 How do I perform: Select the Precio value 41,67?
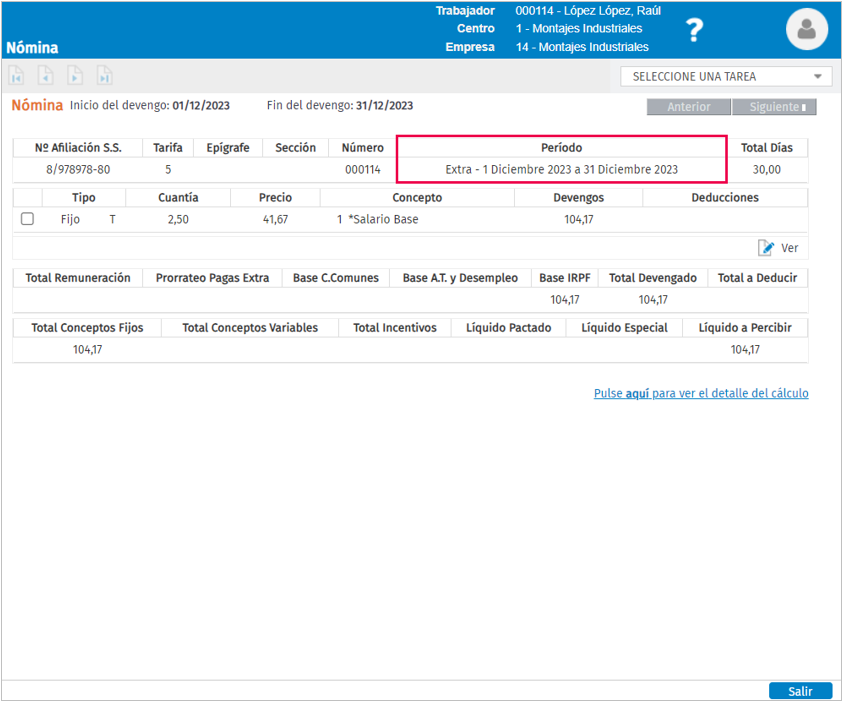pos(275,219)
